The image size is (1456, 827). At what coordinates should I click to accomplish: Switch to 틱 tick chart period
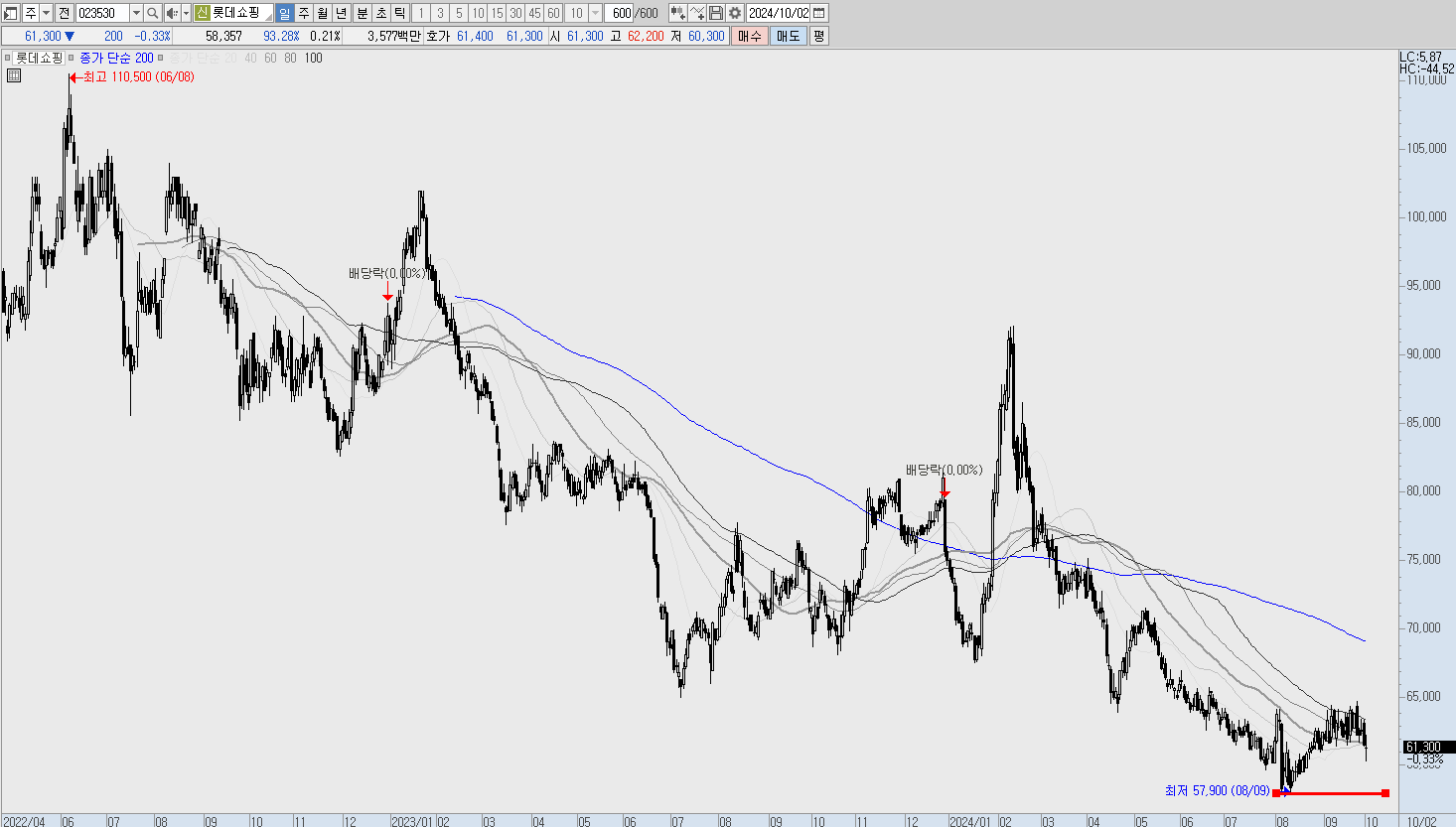[399, 13]
